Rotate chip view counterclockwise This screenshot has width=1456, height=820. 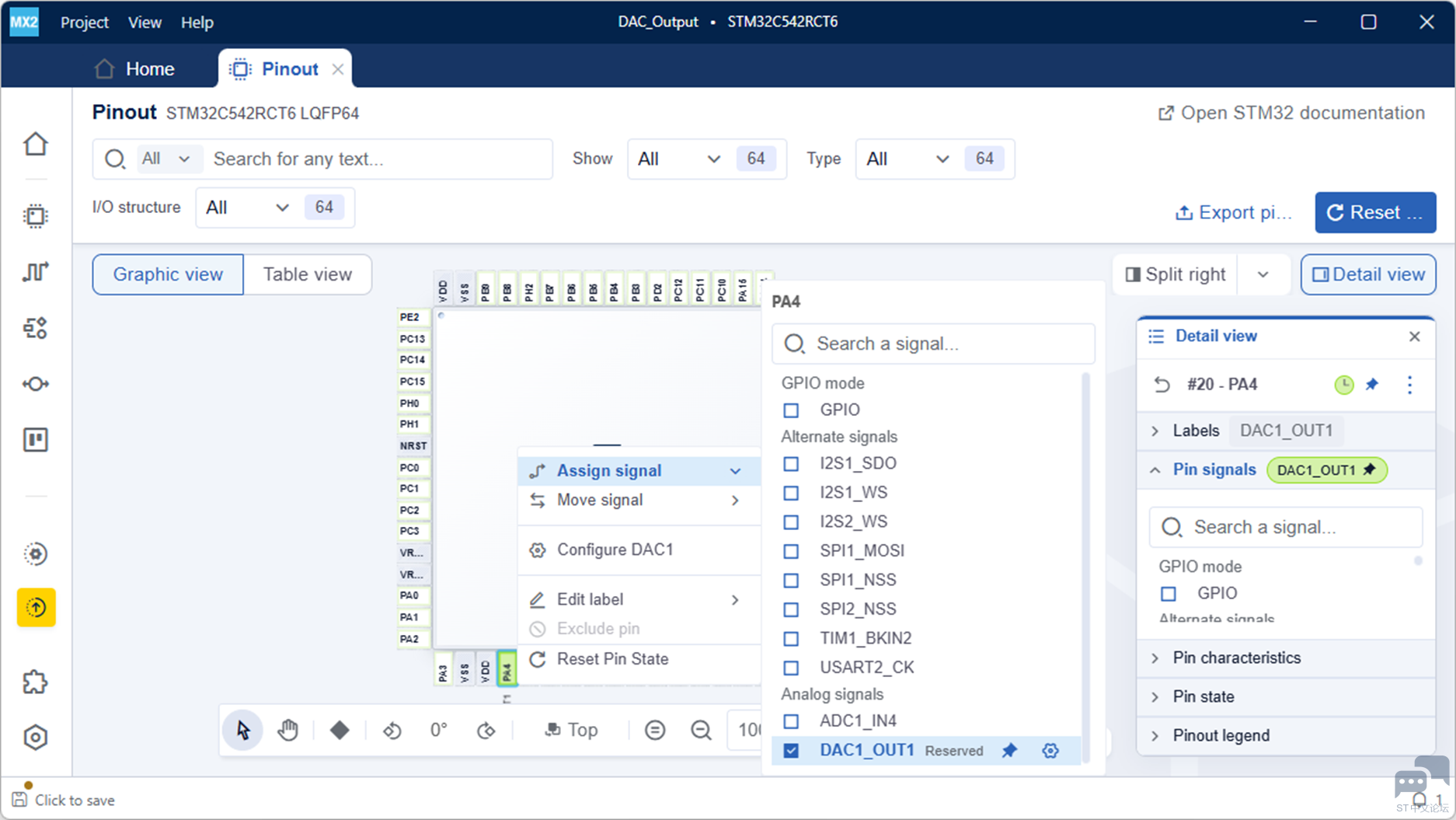coord(392,730)
